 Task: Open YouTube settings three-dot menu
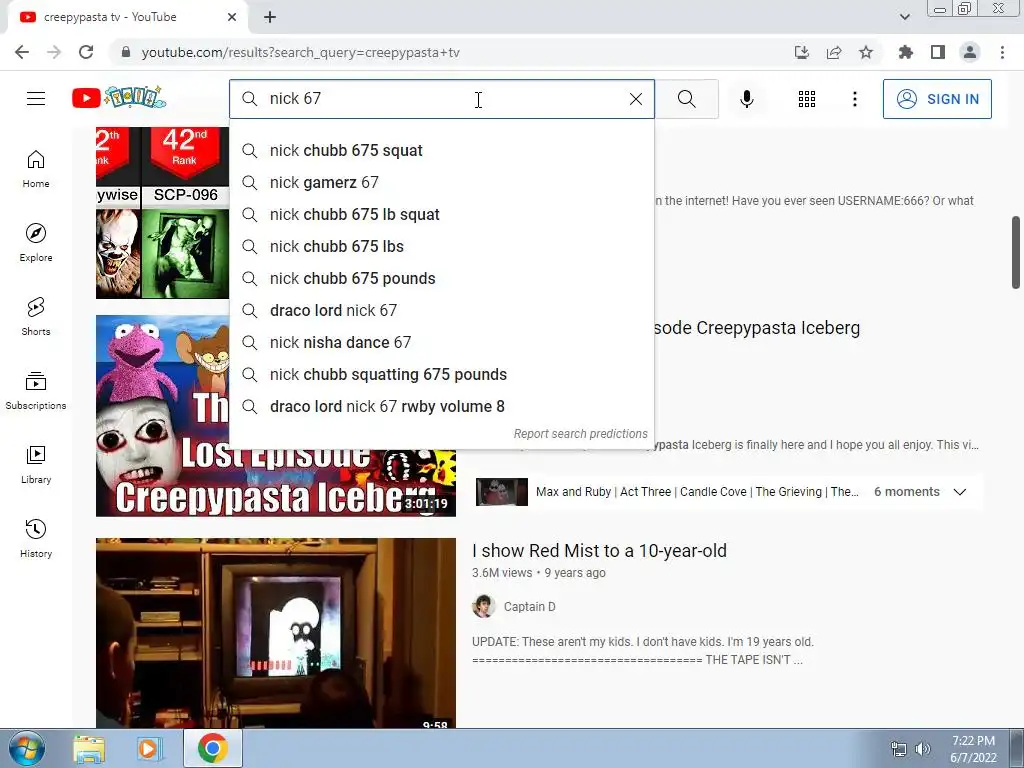point(854,99)
